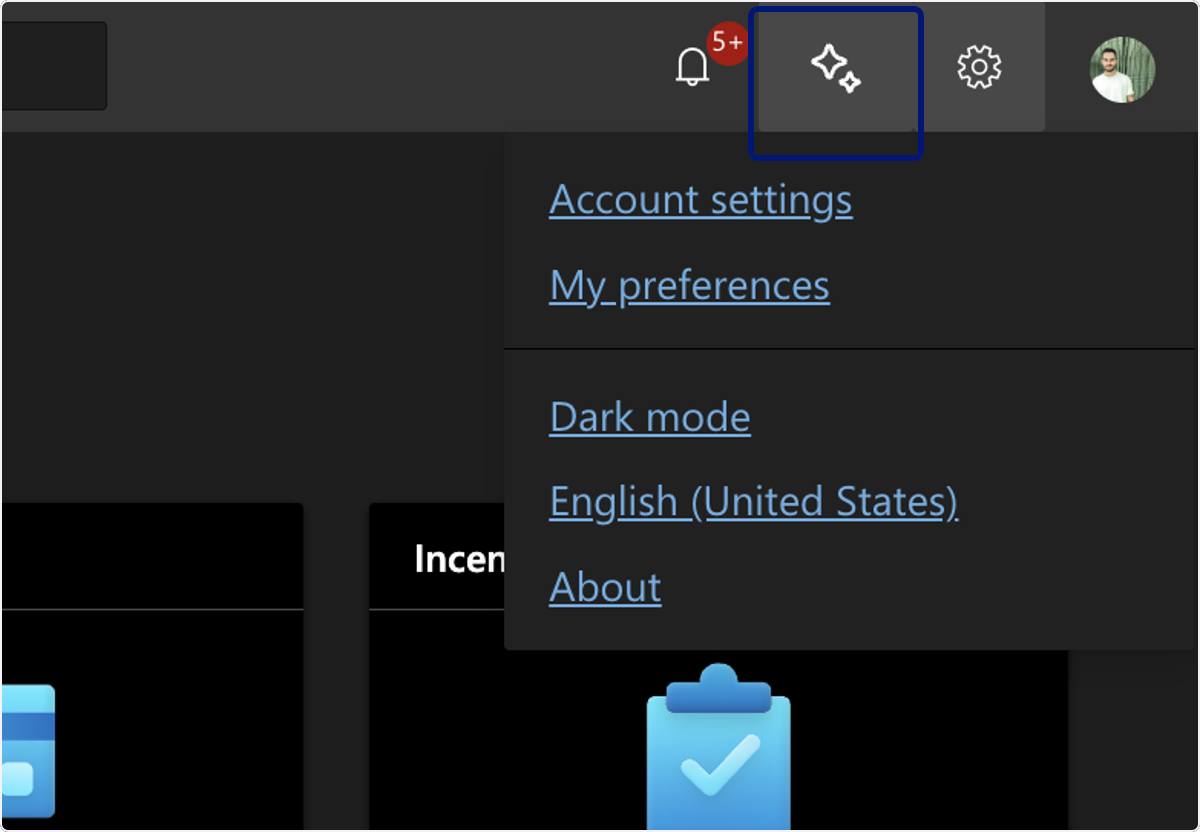Screen dimensions: 1200x832
Task: Open Account settings link
Action: pos(701,200)
